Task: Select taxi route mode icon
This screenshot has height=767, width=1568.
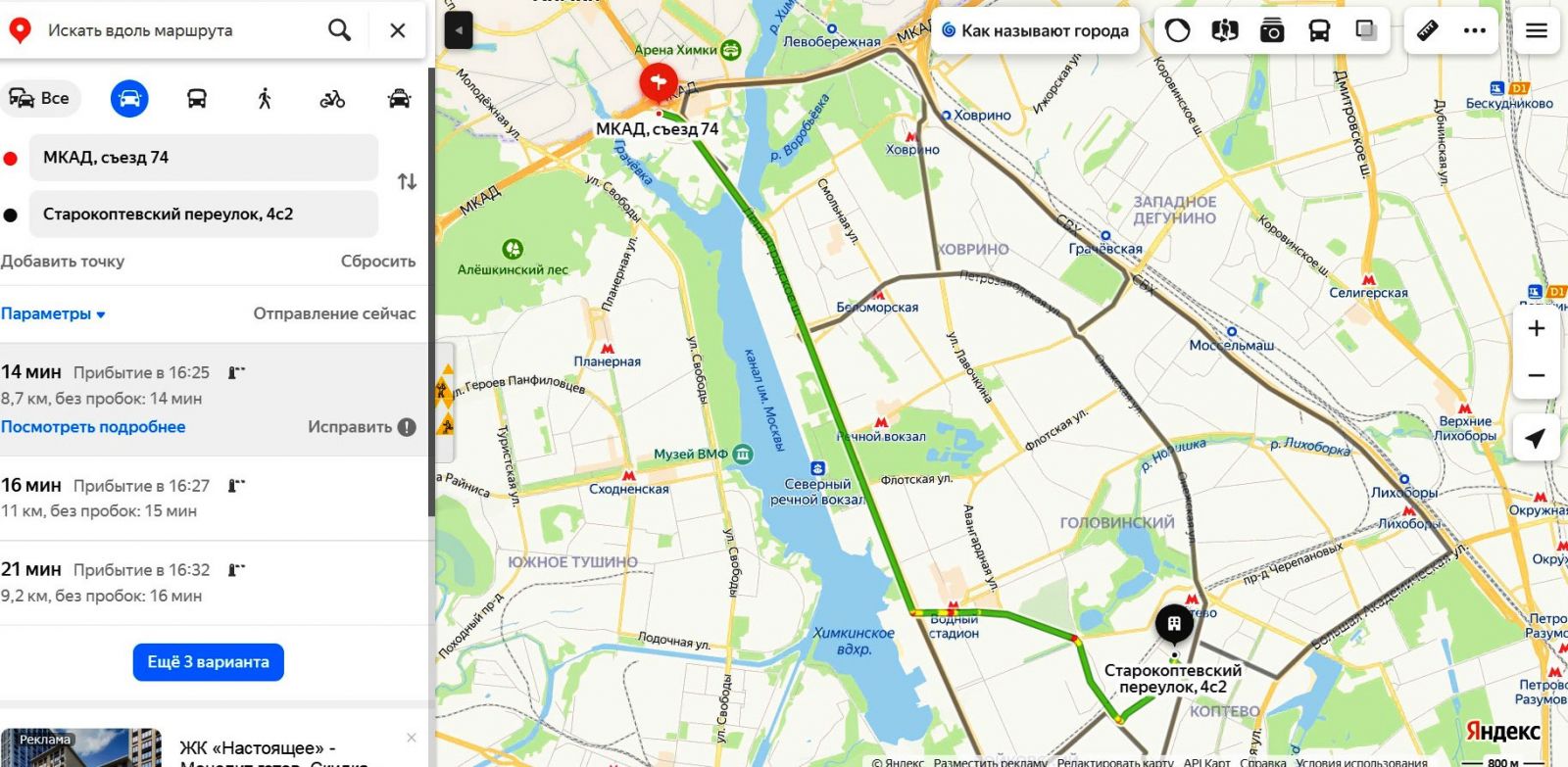Action: (x=399, y=98)
